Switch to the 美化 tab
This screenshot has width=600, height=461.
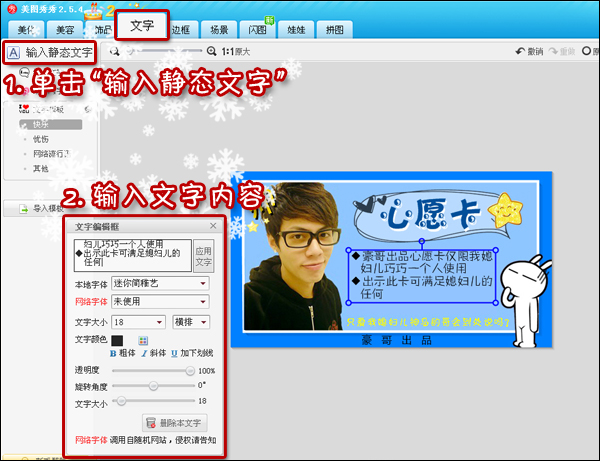click(x=26, y=30)
